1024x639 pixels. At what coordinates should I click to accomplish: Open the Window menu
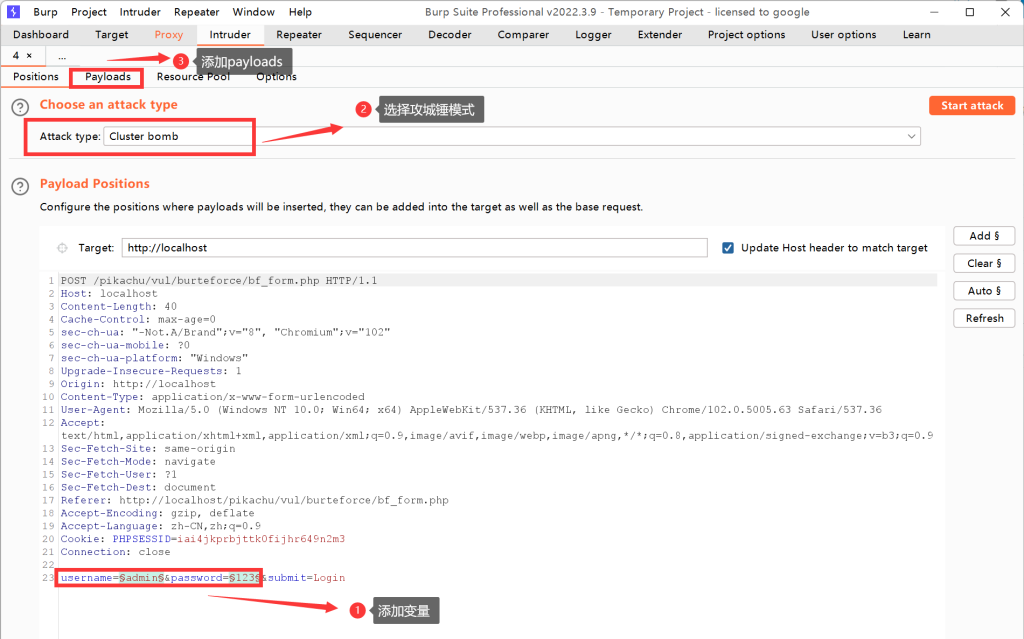[x=253, y=12]
